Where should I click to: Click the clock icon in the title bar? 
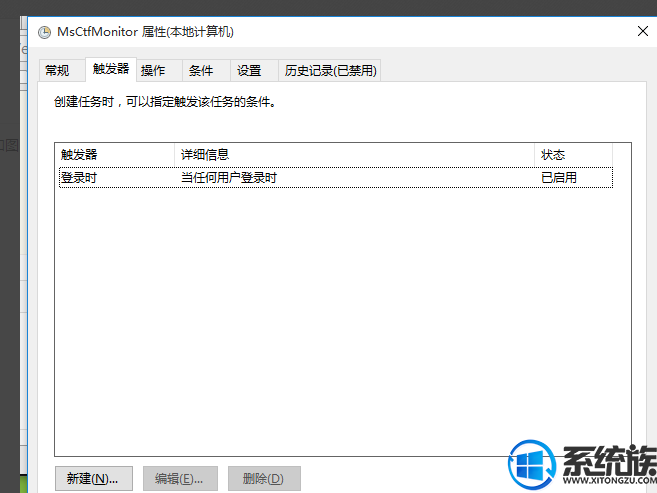pyautogui.click(x=44, y=32)
